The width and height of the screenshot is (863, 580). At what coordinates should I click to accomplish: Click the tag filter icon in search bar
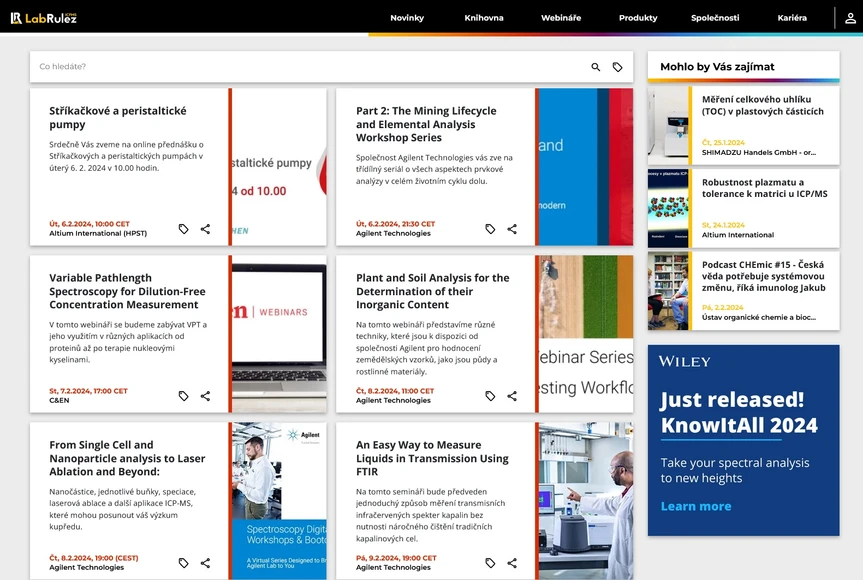tap(618, 67)
